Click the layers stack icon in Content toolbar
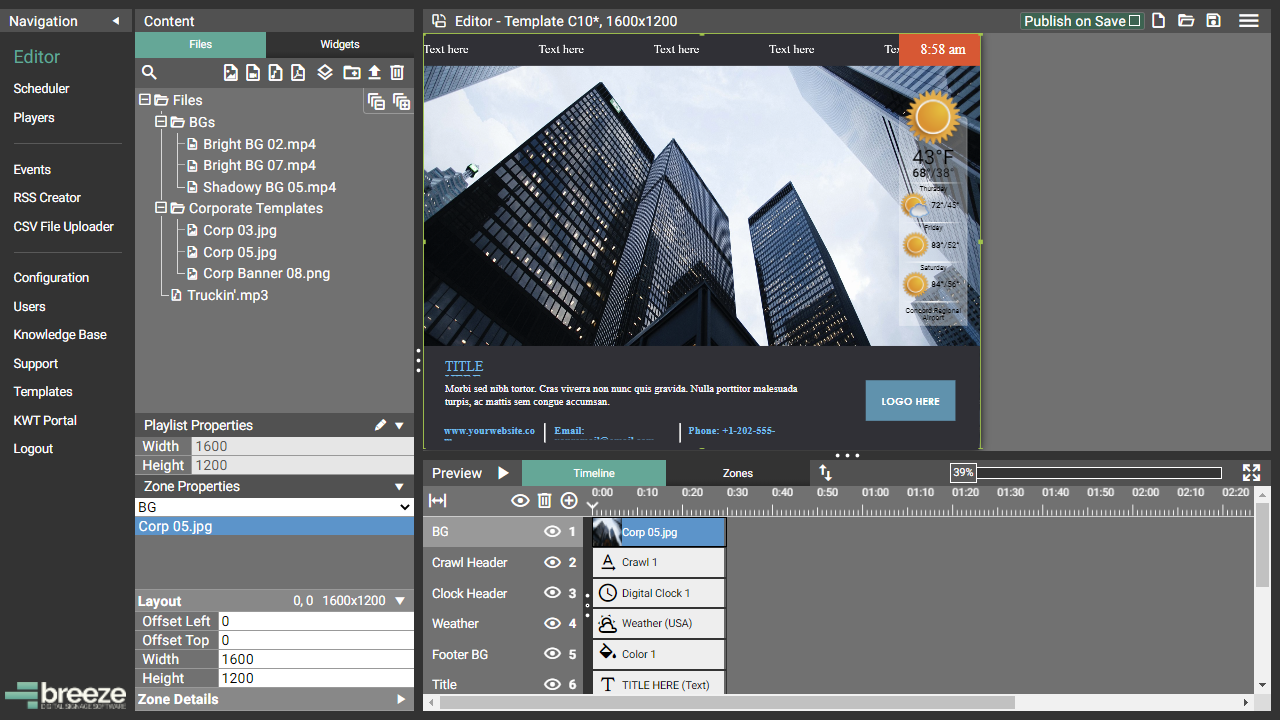Screen dimensions: 1280x720 [x=325, y=73]
